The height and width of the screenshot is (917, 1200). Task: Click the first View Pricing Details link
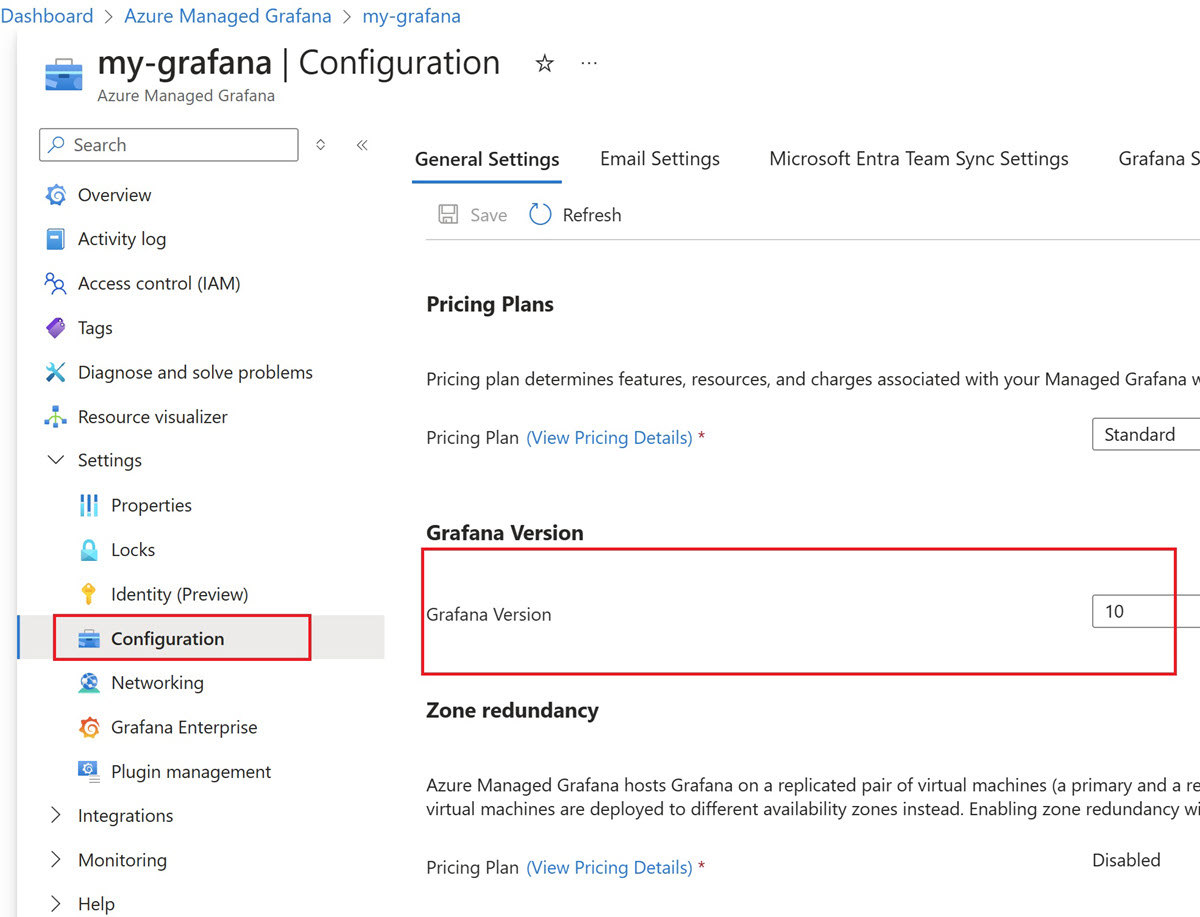[609, 438]
